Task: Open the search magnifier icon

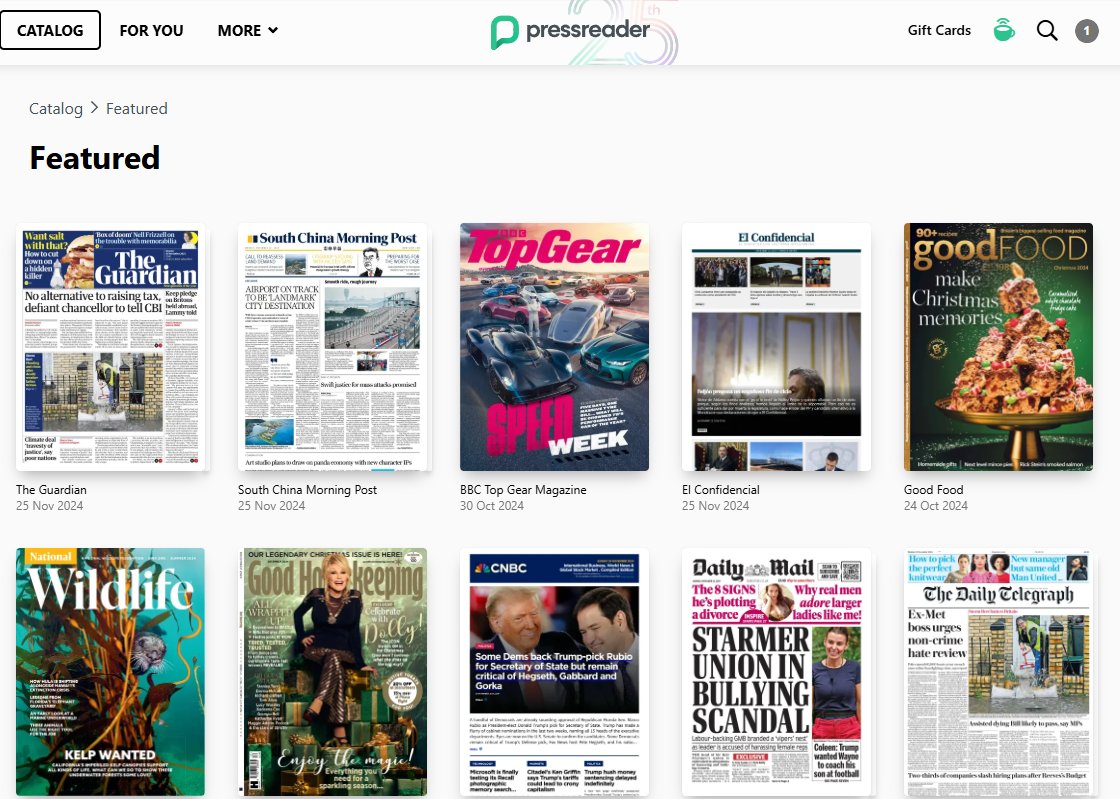Action: 1046,31
